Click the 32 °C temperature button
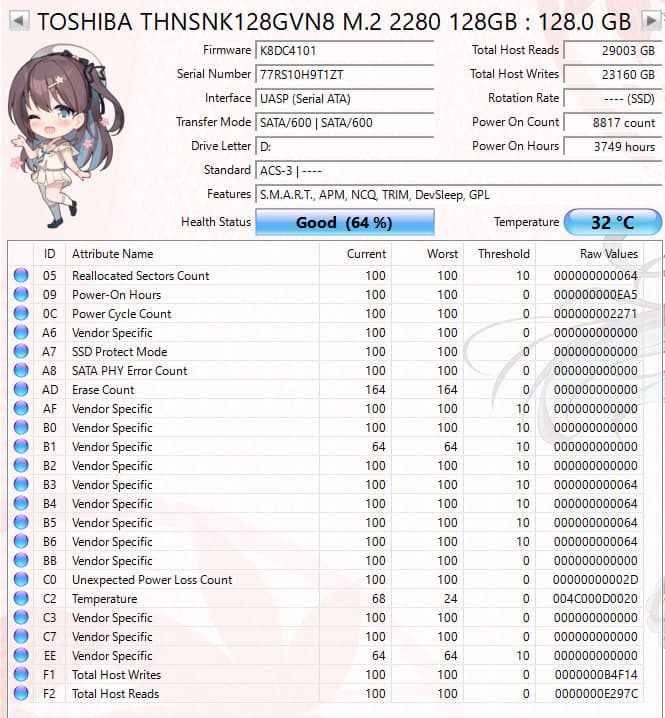 point(613,223)
